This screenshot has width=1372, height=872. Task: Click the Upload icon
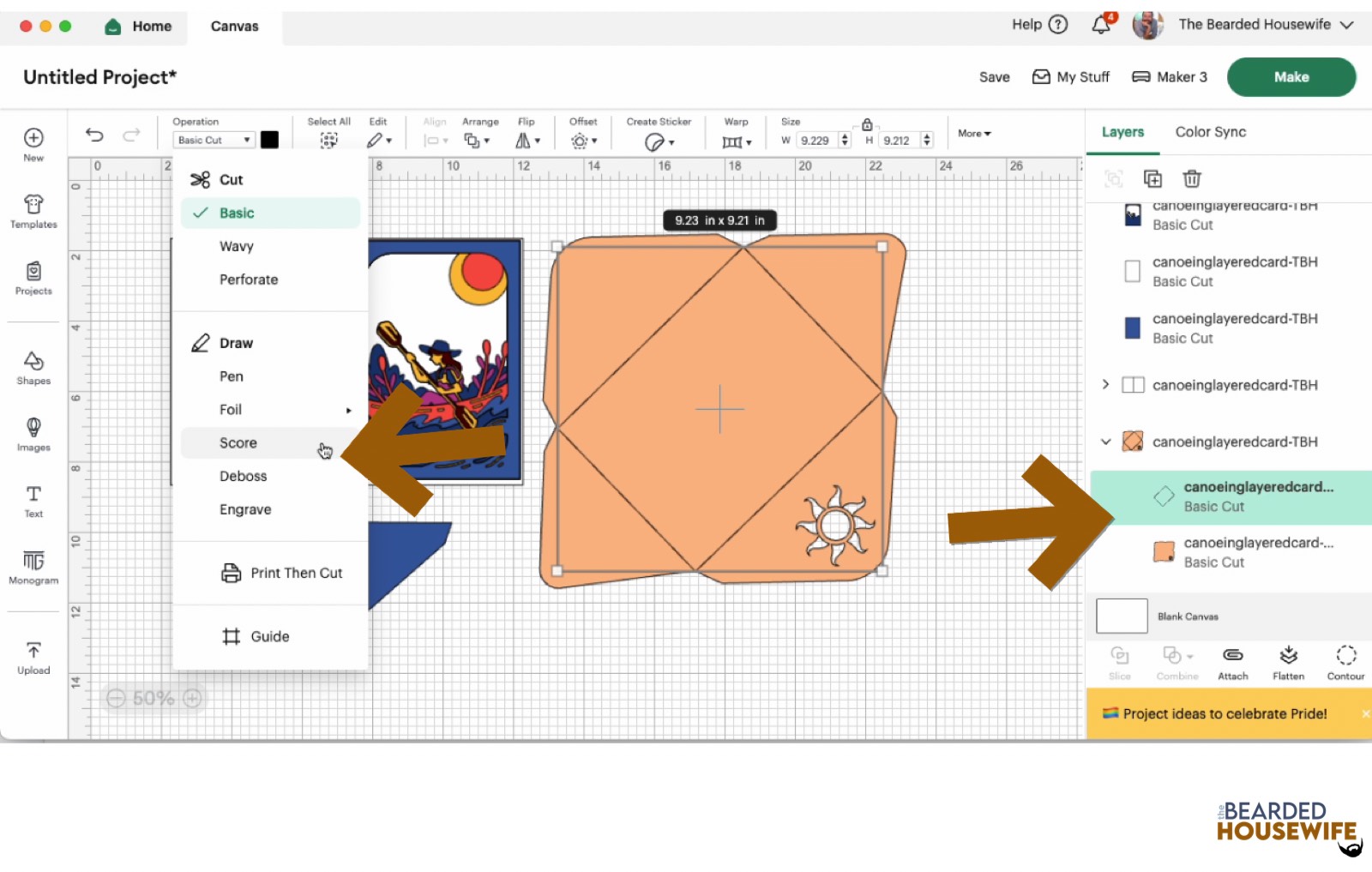33,658
